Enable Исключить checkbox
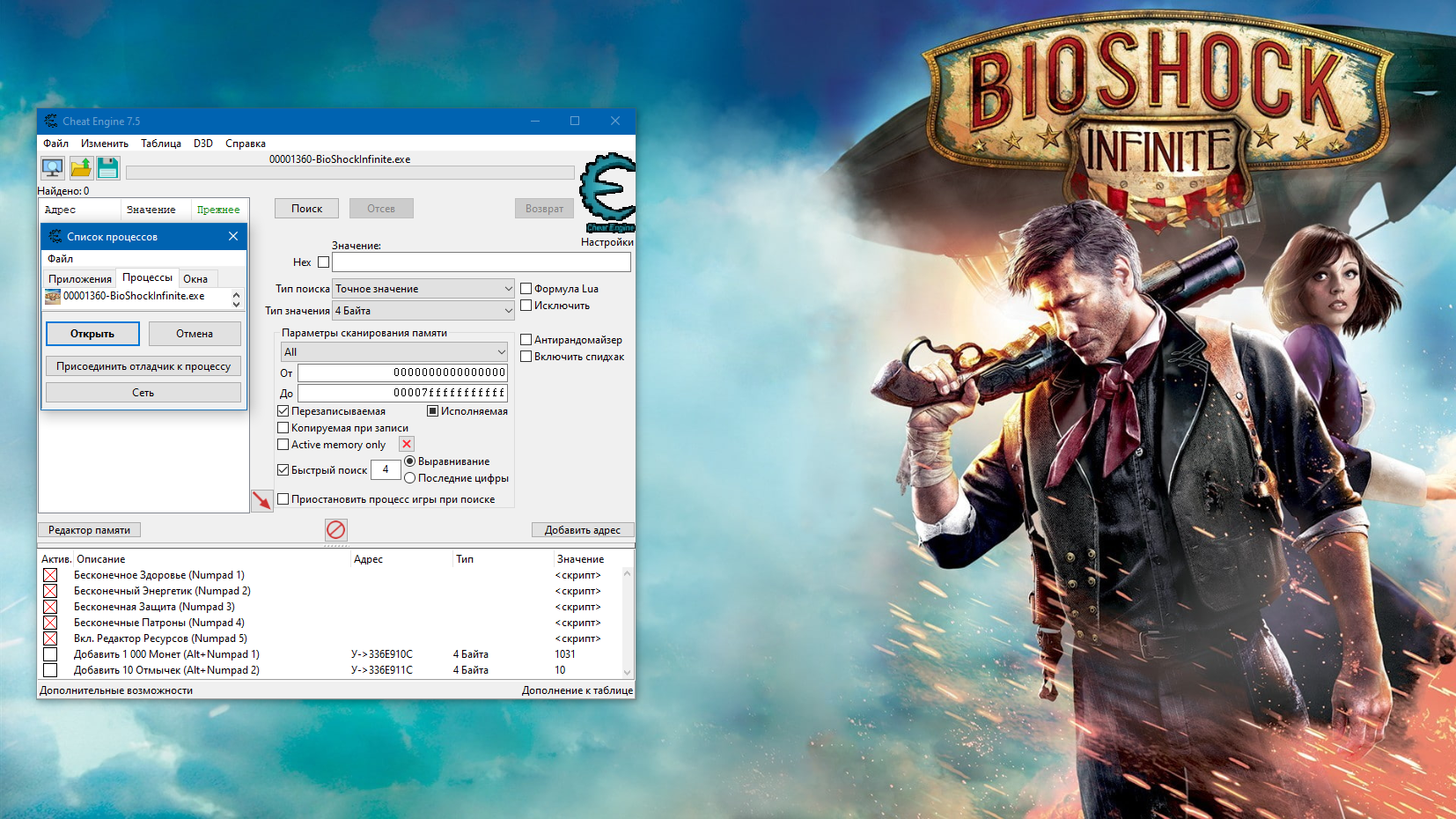The width and height of the screenshot is (1456, 819). [x=526, y=306]
